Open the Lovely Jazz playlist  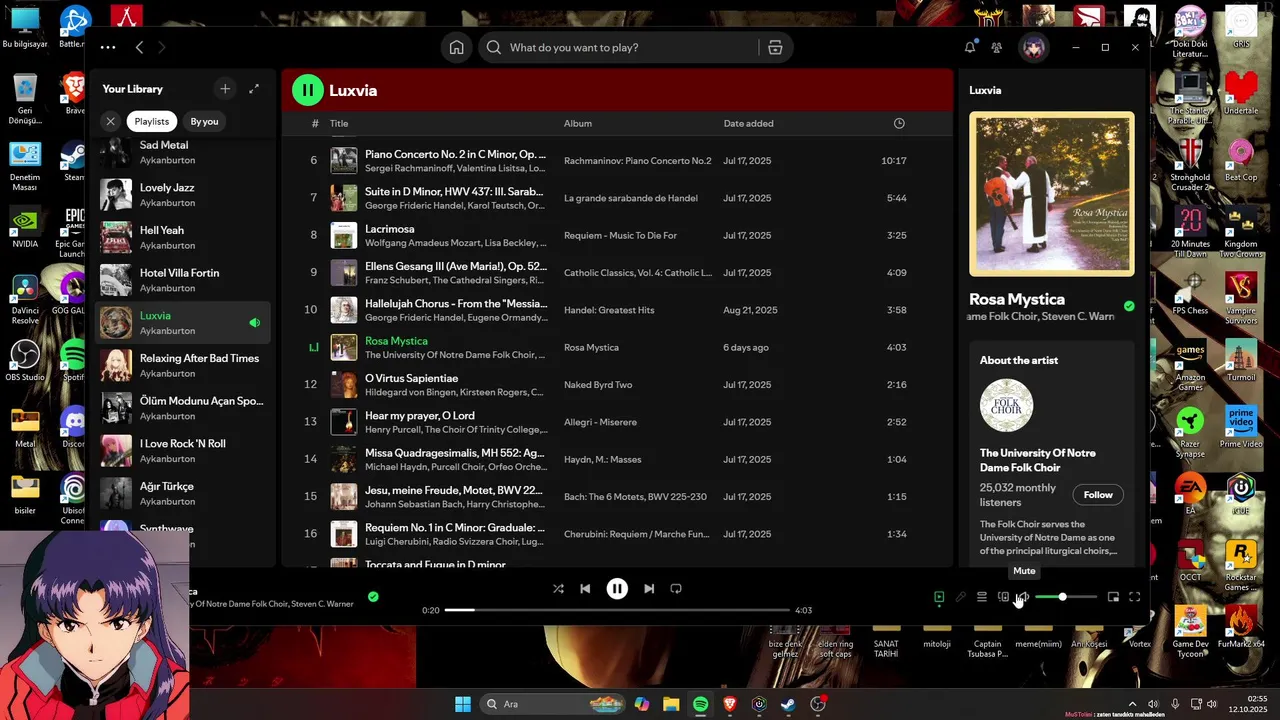click(183, 194)
